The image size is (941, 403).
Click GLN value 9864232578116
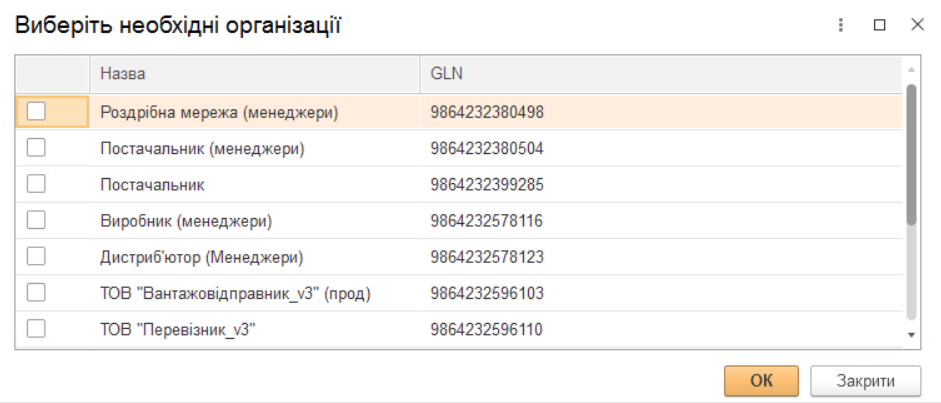click(x=487, y=221)
